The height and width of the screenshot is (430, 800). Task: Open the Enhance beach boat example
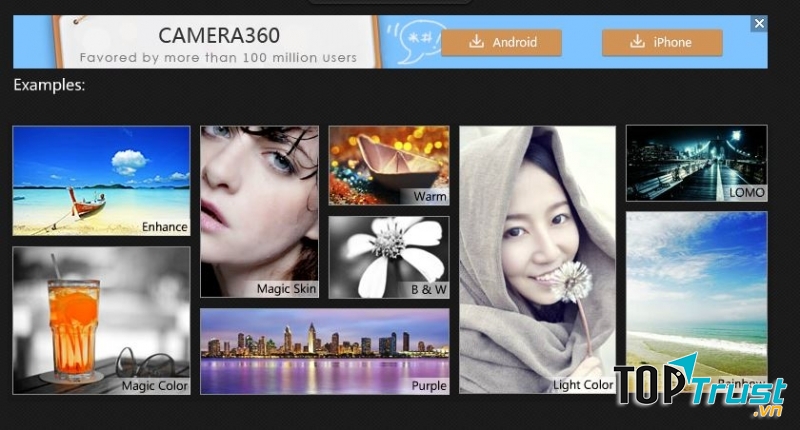101,180
